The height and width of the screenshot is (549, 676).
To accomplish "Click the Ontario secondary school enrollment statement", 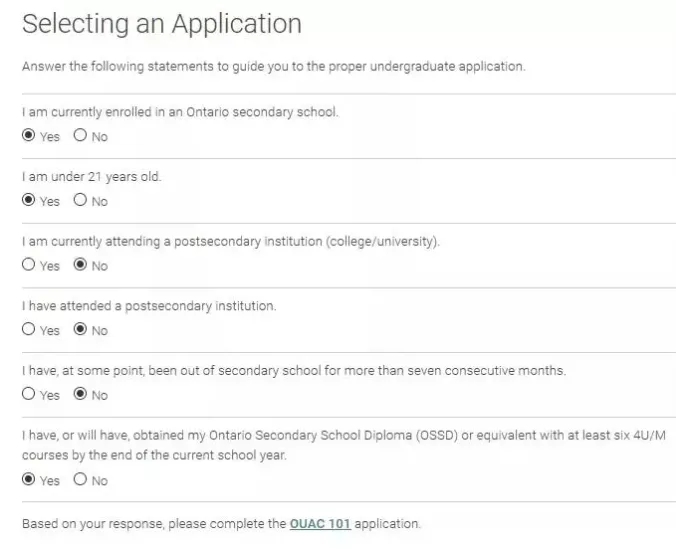I will click(180, 112).
